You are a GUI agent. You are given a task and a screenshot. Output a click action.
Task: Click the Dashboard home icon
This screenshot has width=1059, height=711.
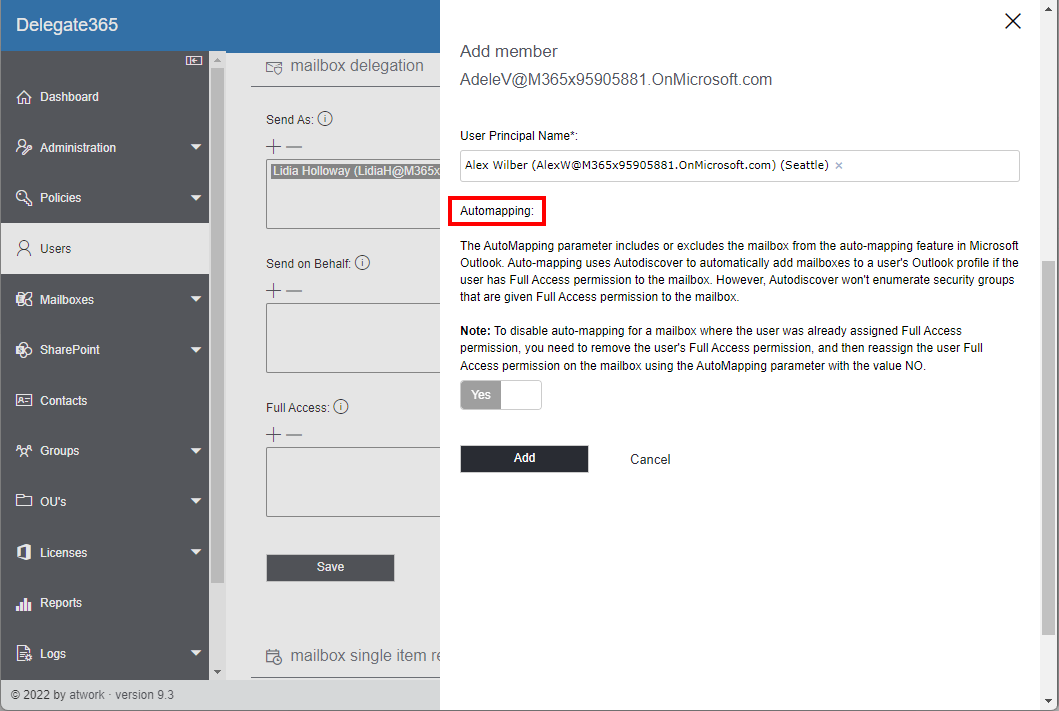(x=24, y=97)
